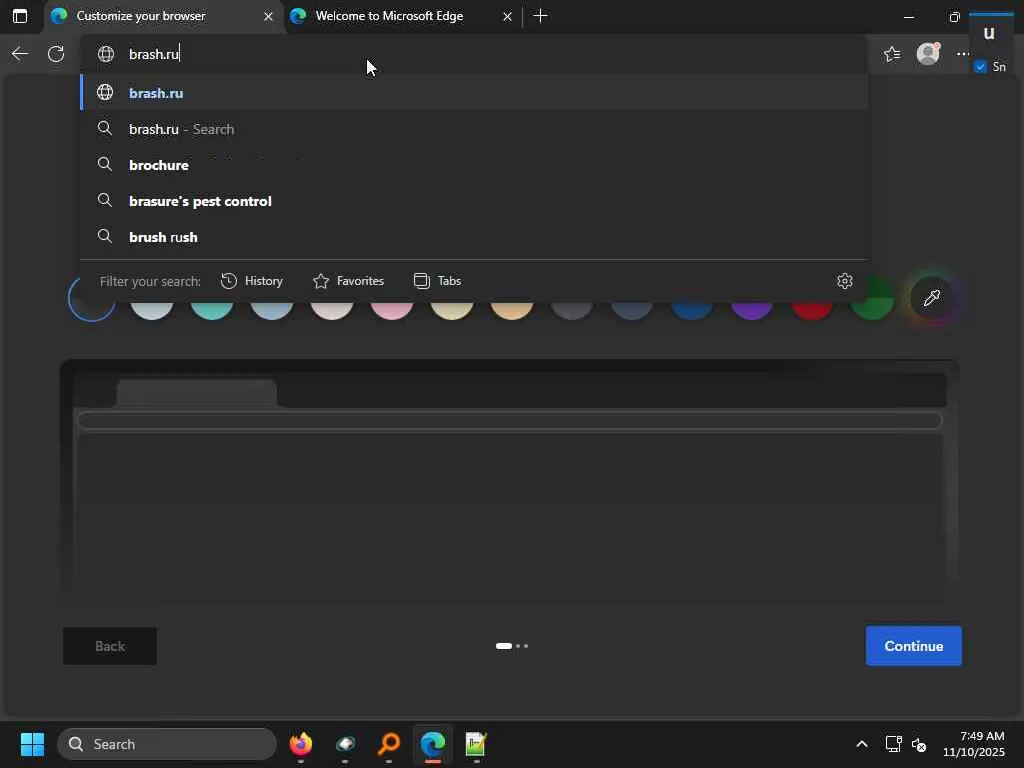Open the clock showing 7:49 AM
1024x768 pixels.
974,744
